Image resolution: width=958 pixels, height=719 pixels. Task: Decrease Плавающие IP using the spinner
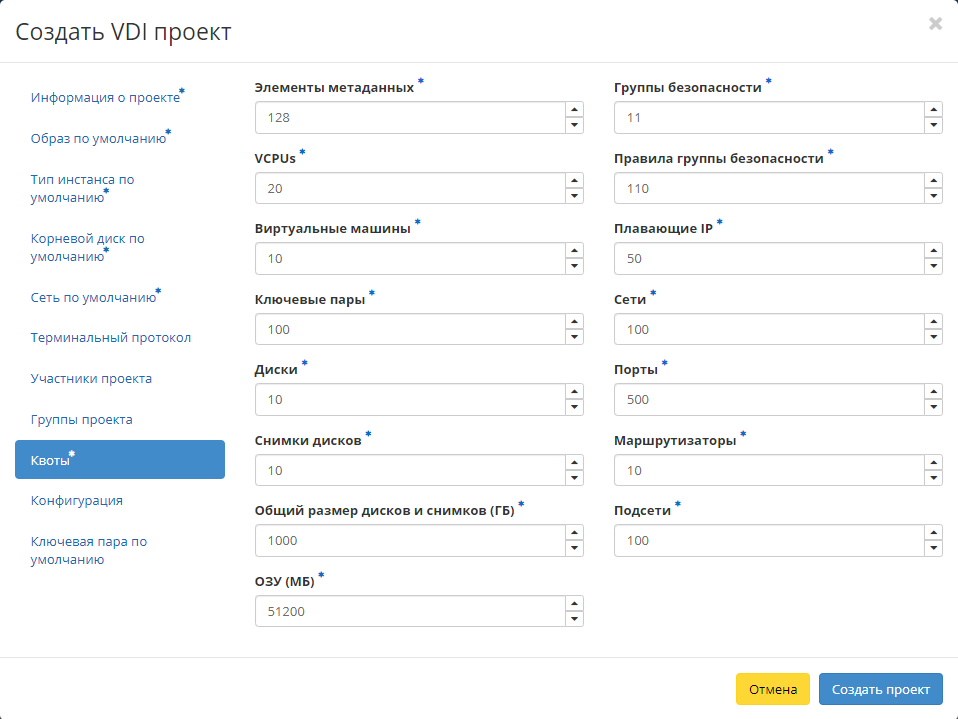[933, 264]
